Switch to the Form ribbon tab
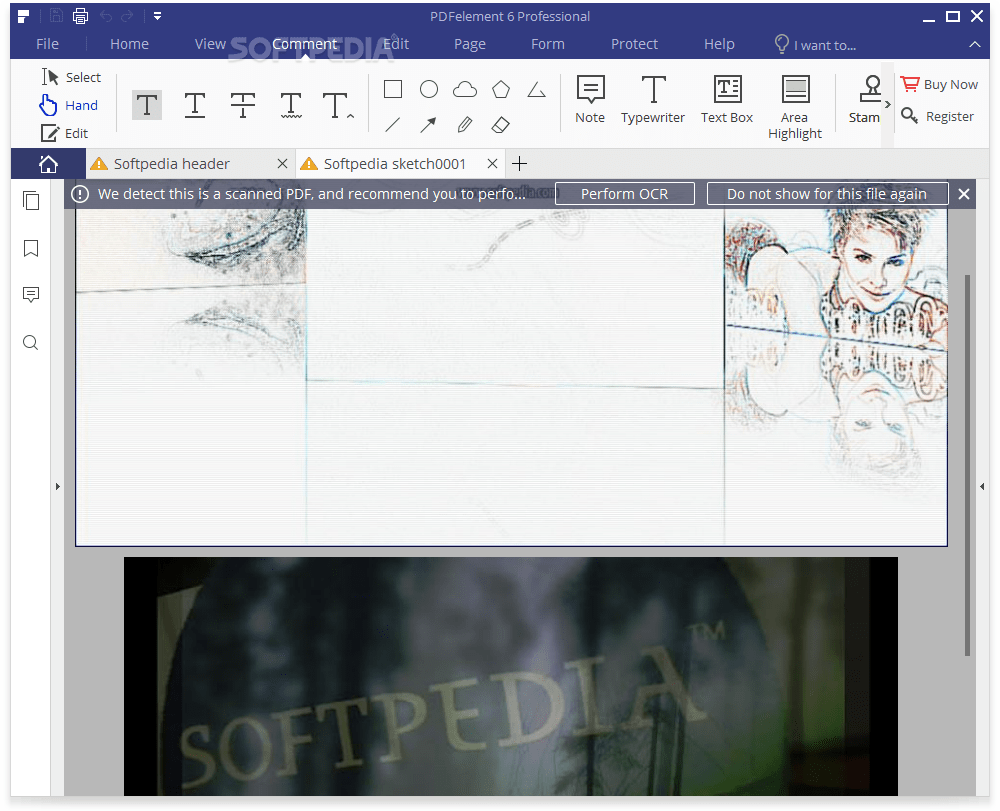The height and width of the screenshot is (811, 1000). [x=547, y=44]
